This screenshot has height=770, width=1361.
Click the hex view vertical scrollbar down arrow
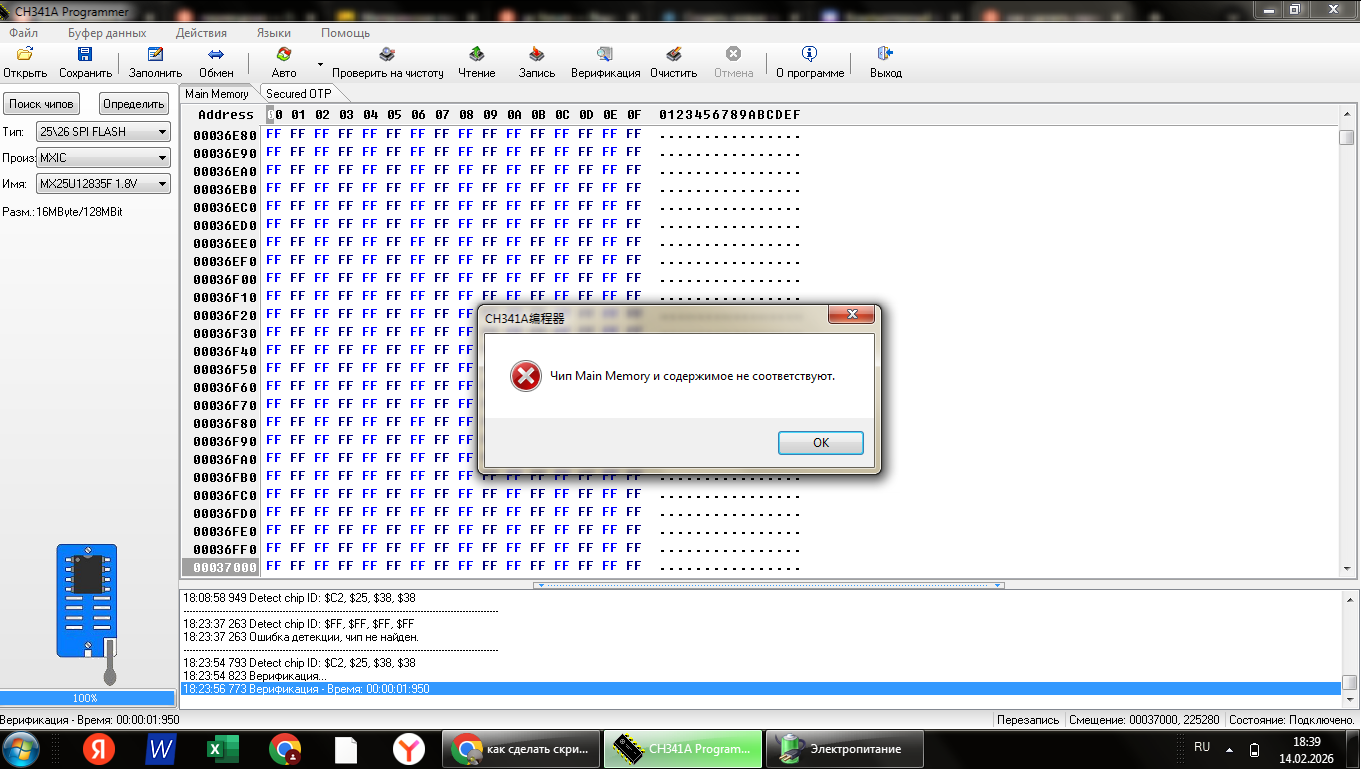point(1346,568)
